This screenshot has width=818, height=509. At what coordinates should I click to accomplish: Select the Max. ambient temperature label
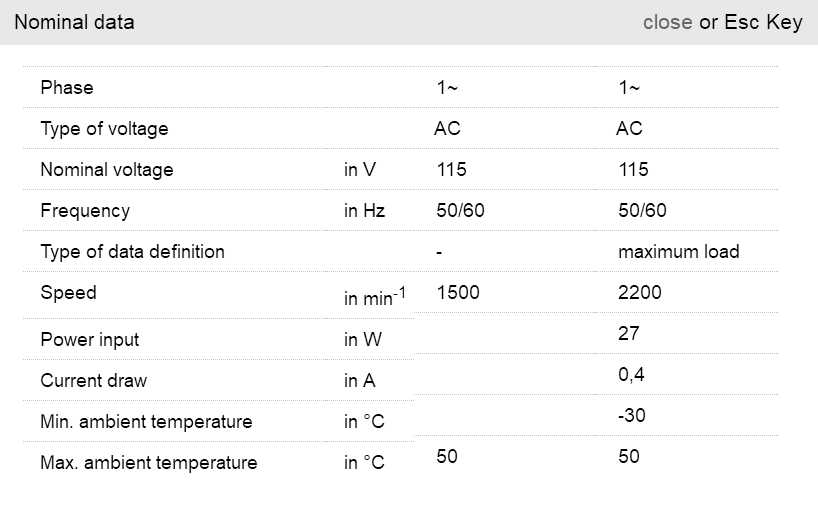(148, 463)
